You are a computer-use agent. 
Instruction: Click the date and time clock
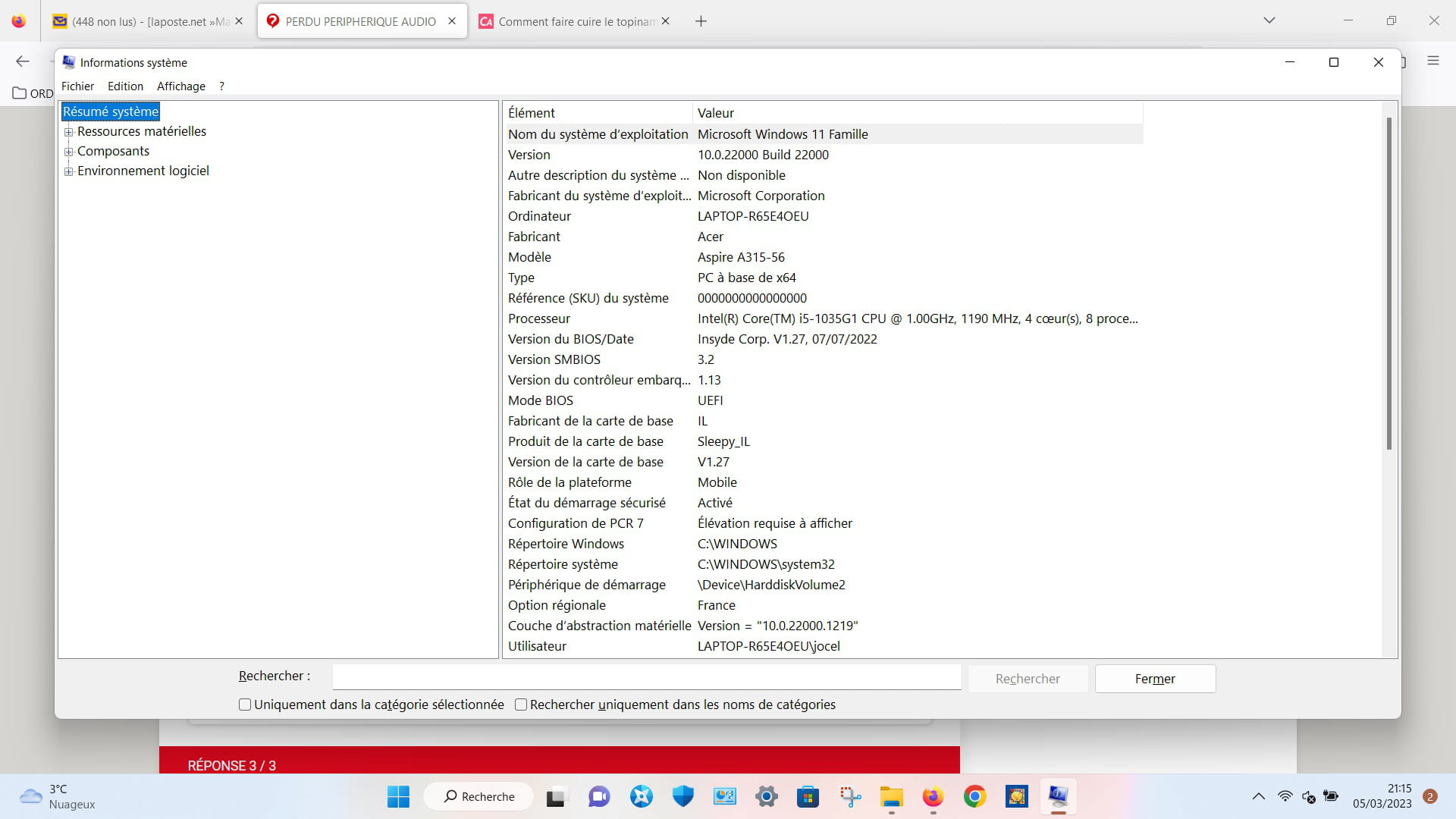click(x=1382, y=796)
